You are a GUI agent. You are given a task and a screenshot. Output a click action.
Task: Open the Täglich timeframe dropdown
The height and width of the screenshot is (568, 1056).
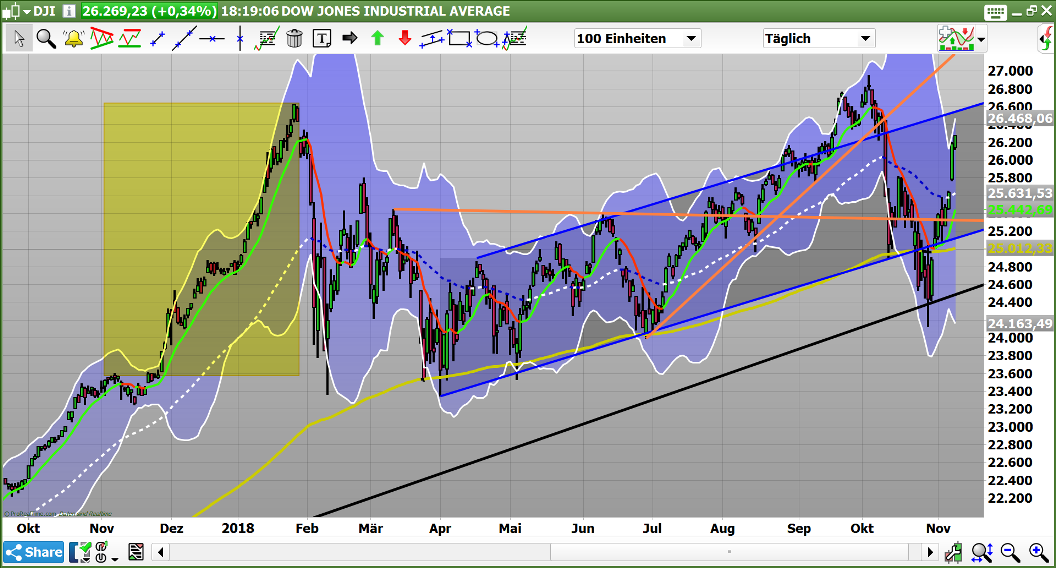[x=819, y=38]
